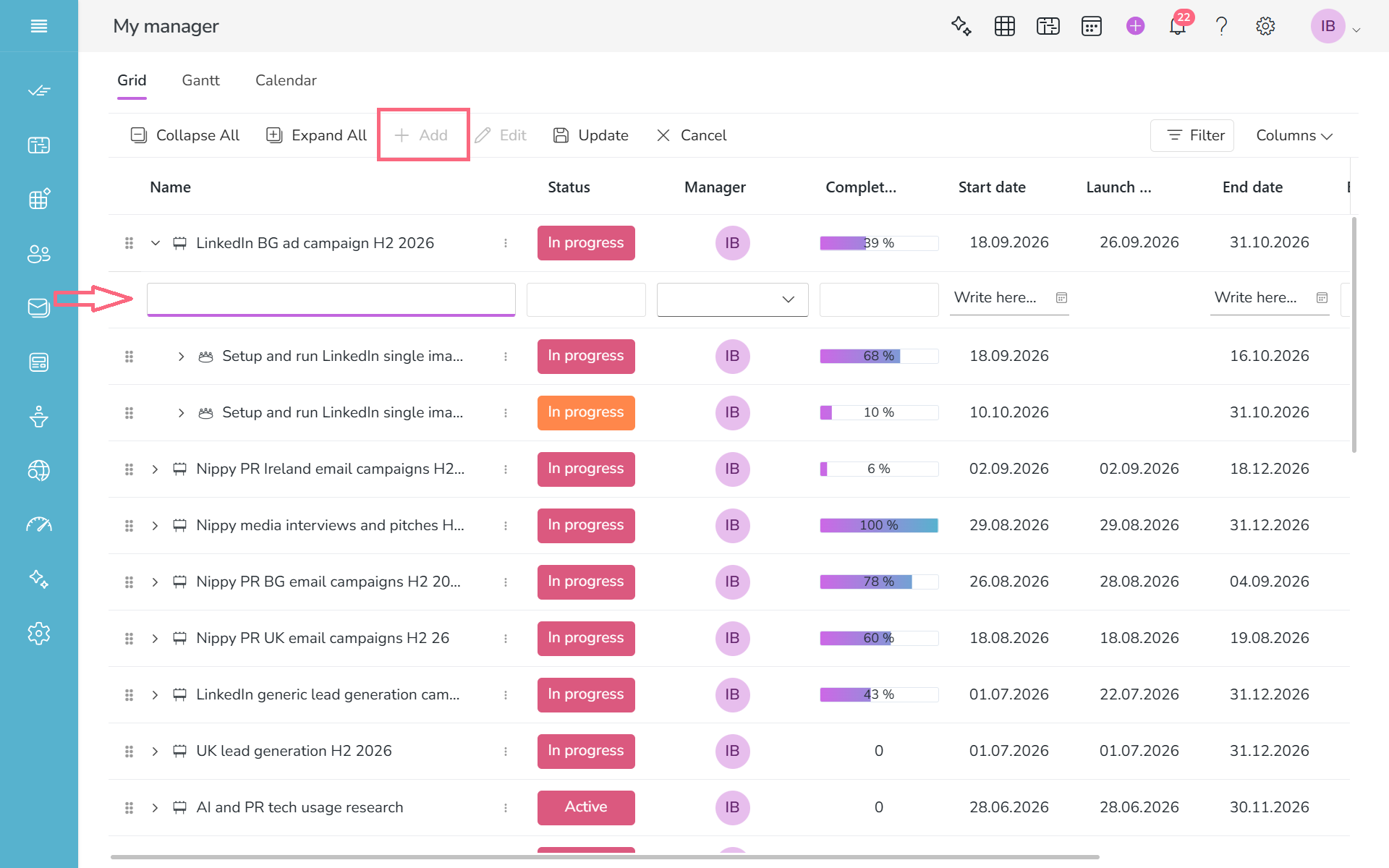The height and width of the screenshot is (868, 1389).
Task: Open the envelope mail icon in sidebar
Action: coord(39,307)
